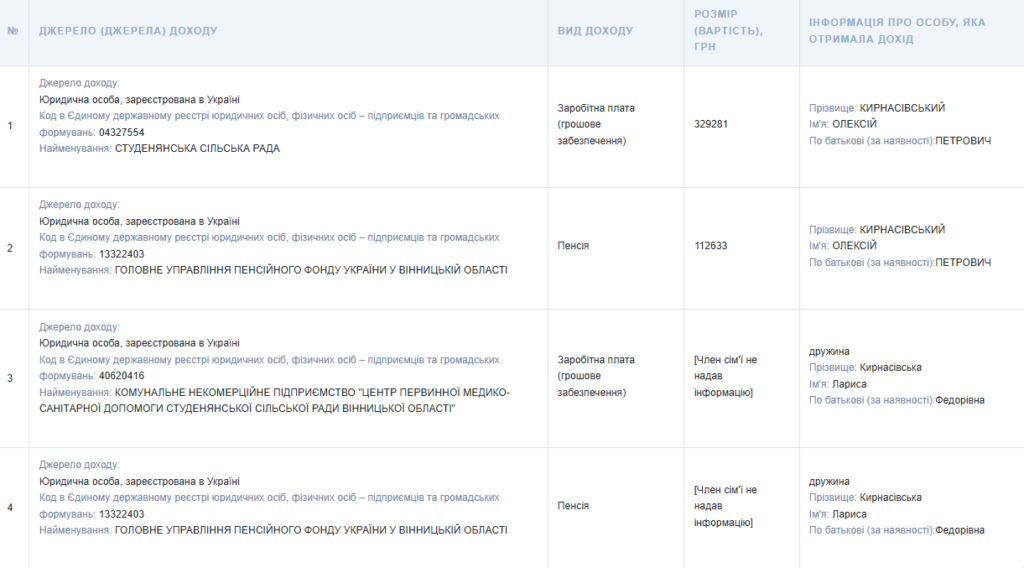
Task: Click row number 1 in the table
Action: tap(11, 126)
